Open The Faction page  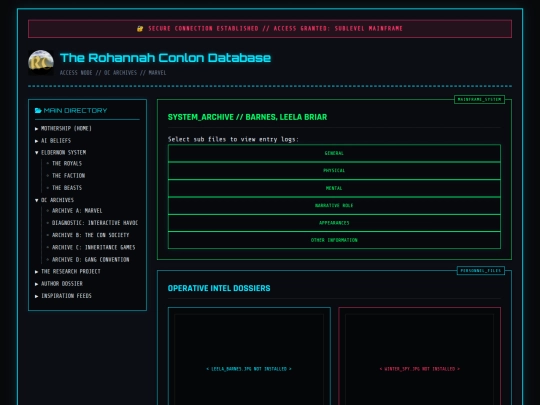click(68, 176)
